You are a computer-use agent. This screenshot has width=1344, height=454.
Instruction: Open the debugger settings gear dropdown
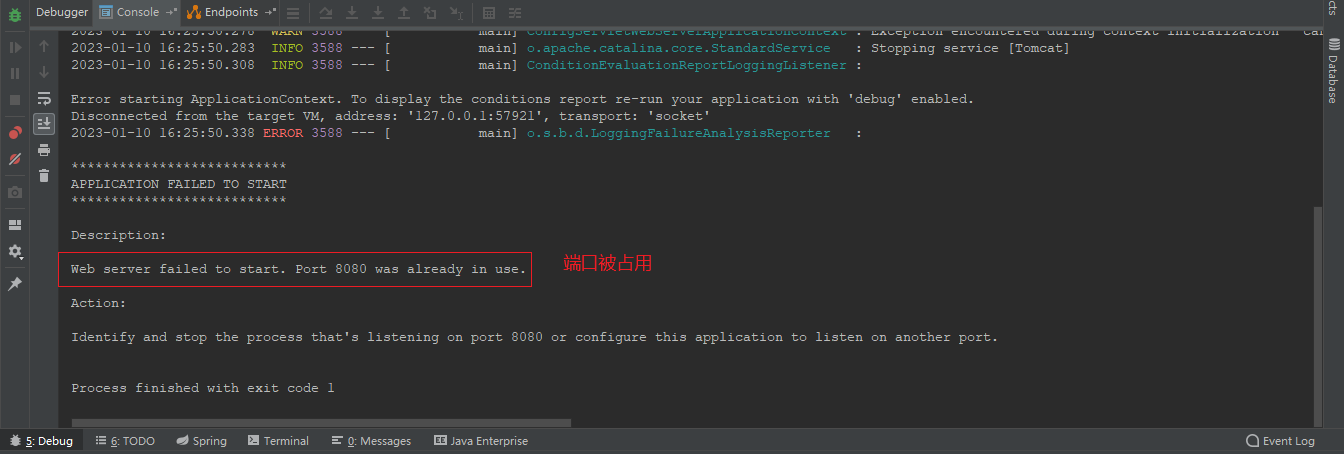(x=15, y=252)
